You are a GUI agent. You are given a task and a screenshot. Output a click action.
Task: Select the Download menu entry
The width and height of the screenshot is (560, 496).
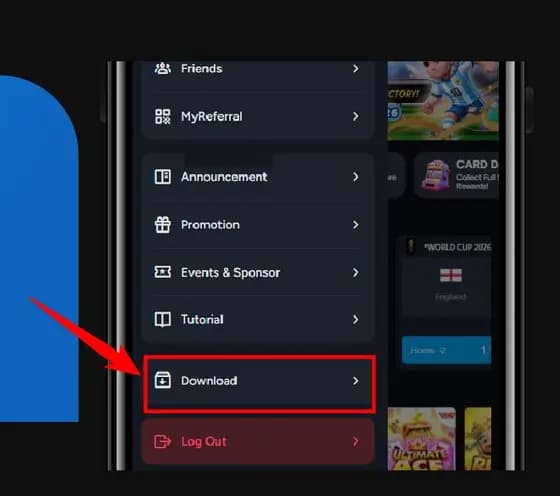pyautogui.click(x=259, y=384)
